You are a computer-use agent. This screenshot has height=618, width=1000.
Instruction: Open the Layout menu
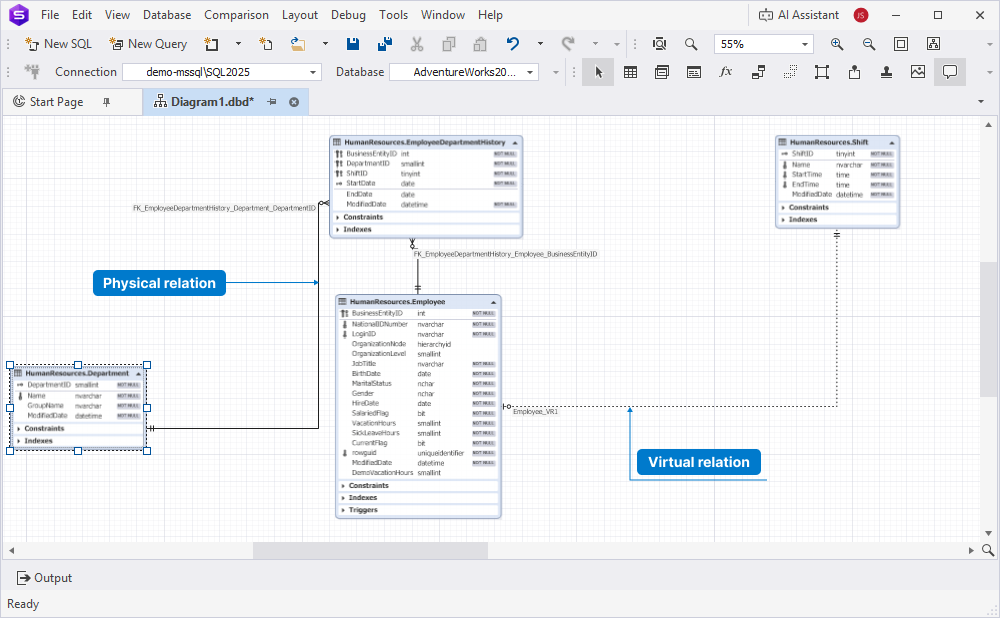coord(300,15)
